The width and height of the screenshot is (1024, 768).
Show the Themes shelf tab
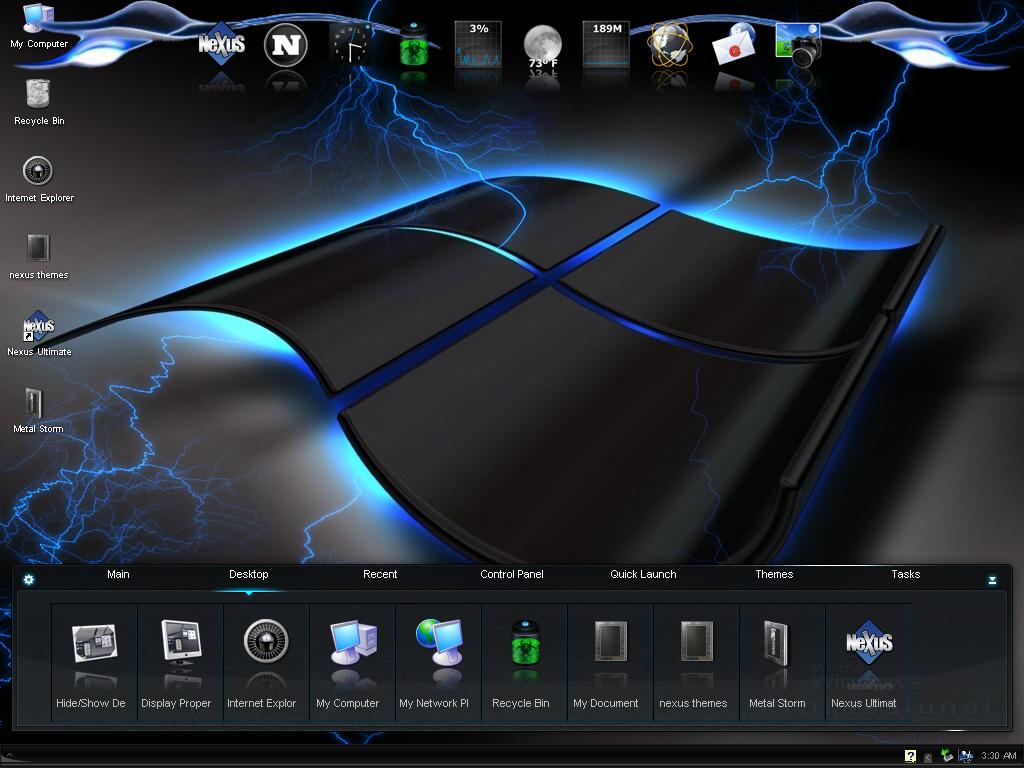775,574
